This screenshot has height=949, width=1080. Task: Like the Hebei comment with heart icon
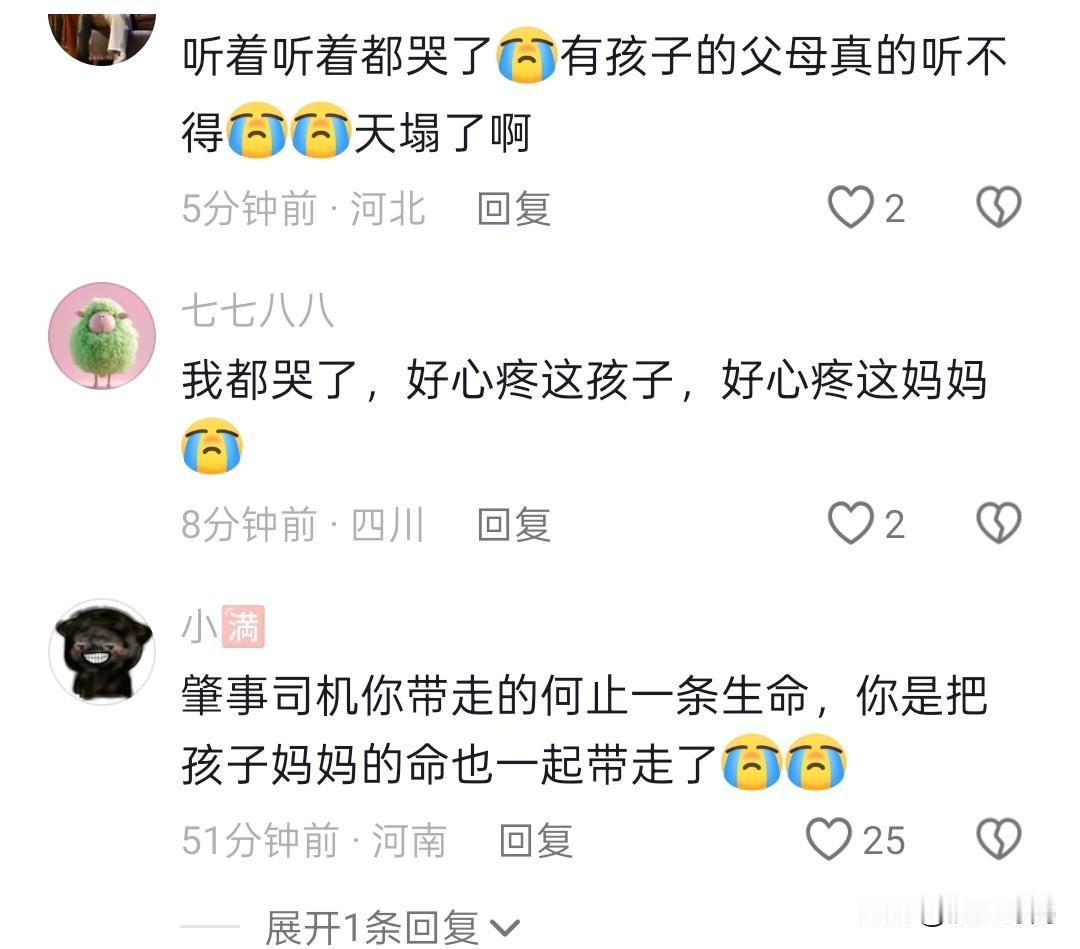tap(850, 207)
